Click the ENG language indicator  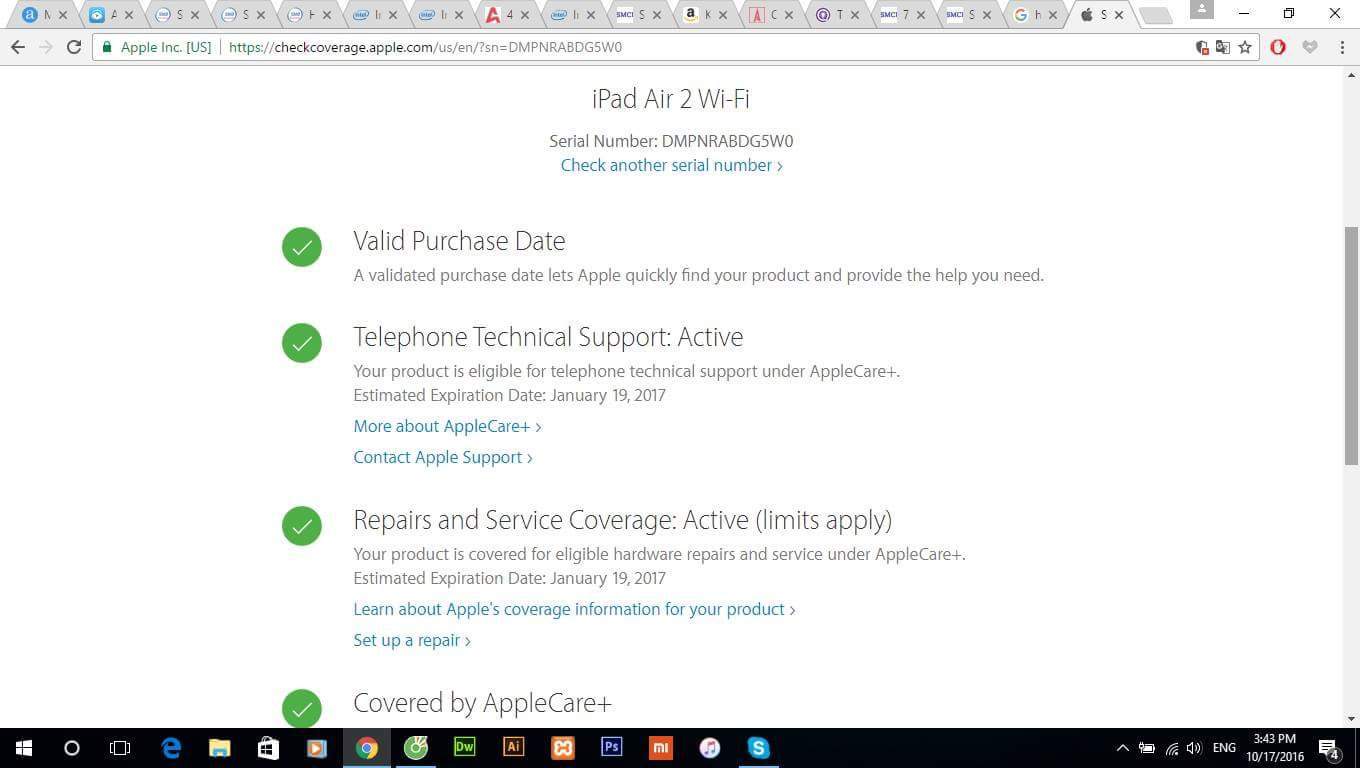pos(1224,748)
